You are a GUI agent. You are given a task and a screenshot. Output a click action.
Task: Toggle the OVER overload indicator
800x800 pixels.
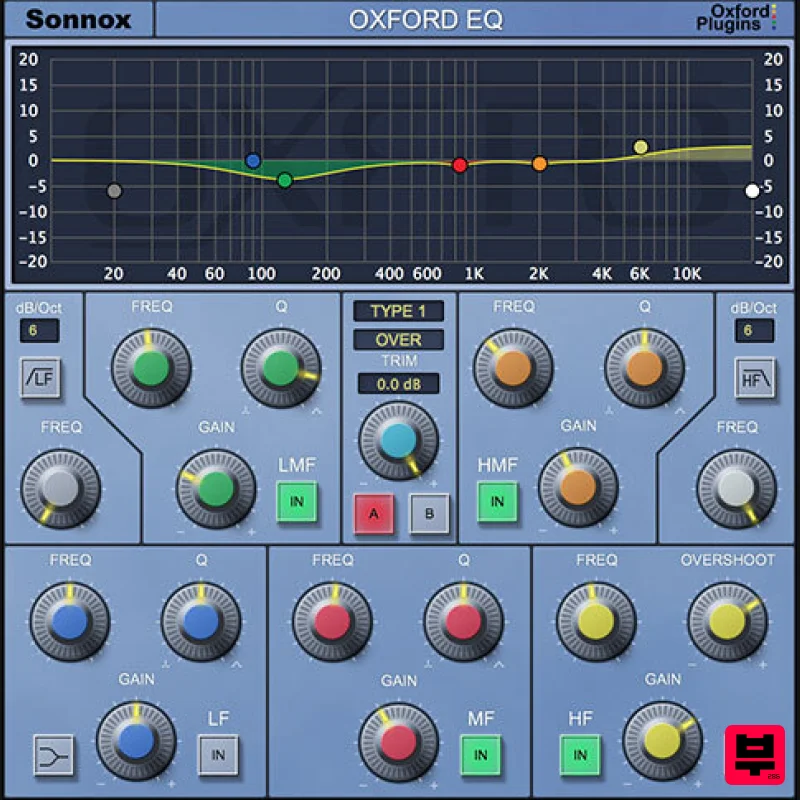coord(397,340)
